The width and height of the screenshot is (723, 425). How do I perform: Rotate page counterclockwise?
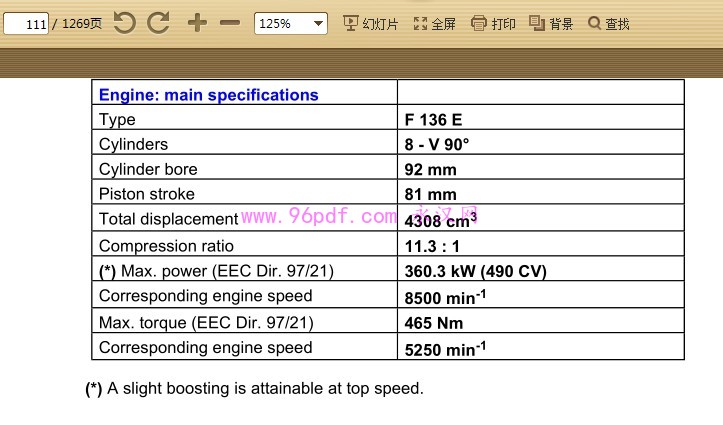click(x=124, y=23)
